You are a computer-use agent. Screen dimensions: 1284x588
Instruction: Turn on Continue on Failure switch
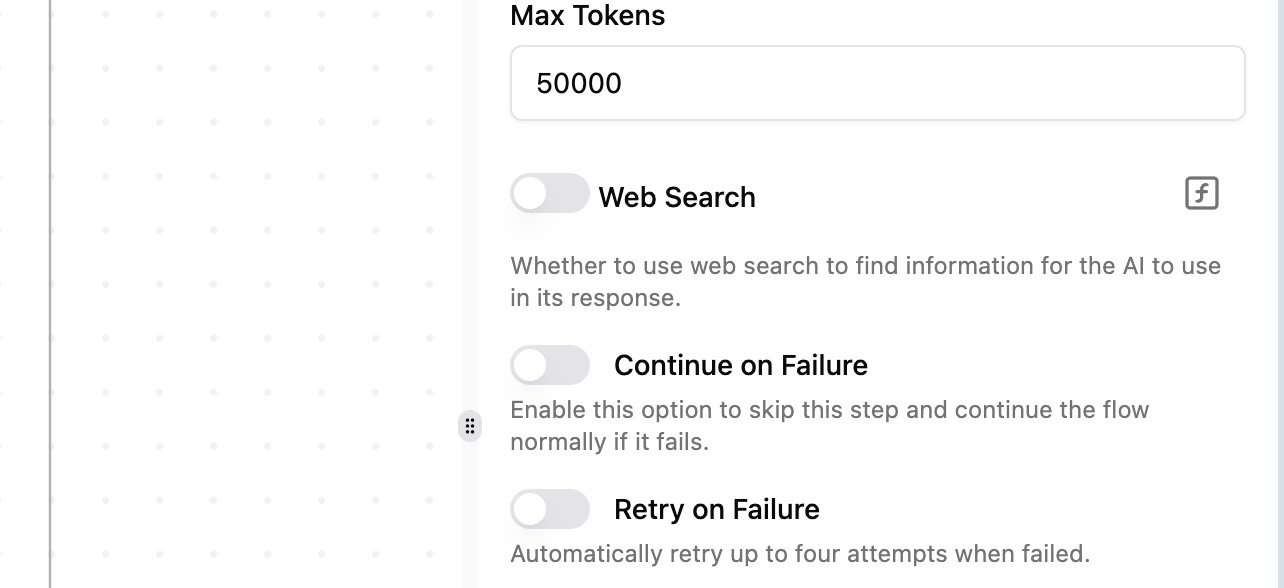[x=549, y=365]
